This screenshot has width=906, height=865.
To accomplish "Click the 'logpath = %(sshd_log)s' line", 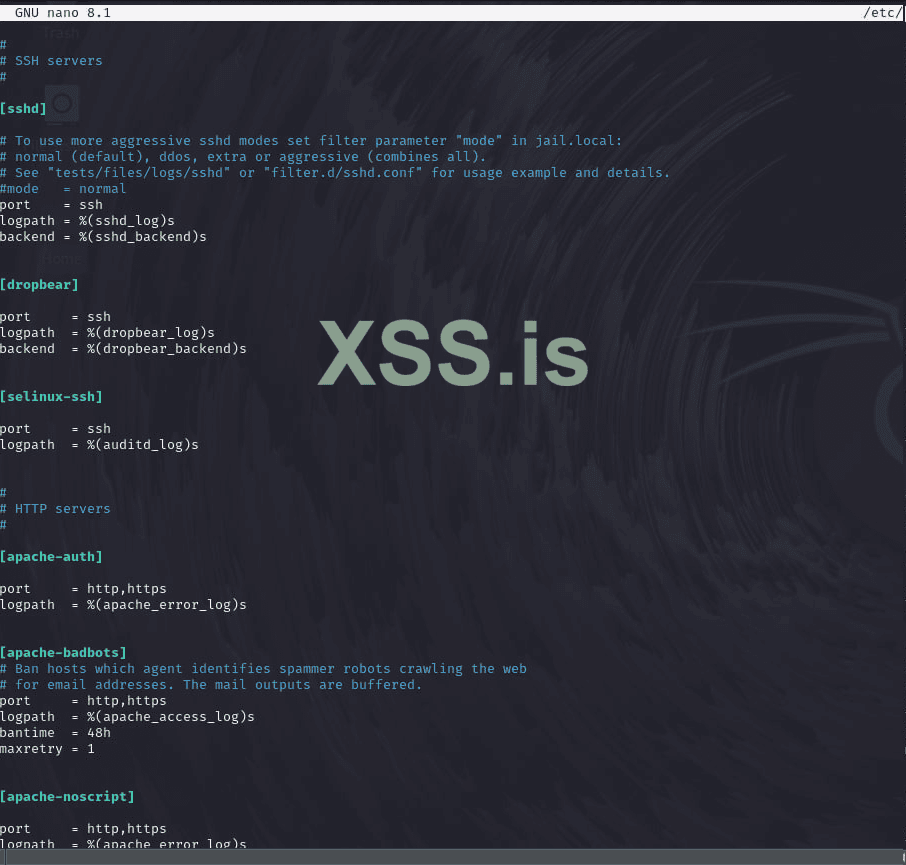I will (x=87, y=221).
